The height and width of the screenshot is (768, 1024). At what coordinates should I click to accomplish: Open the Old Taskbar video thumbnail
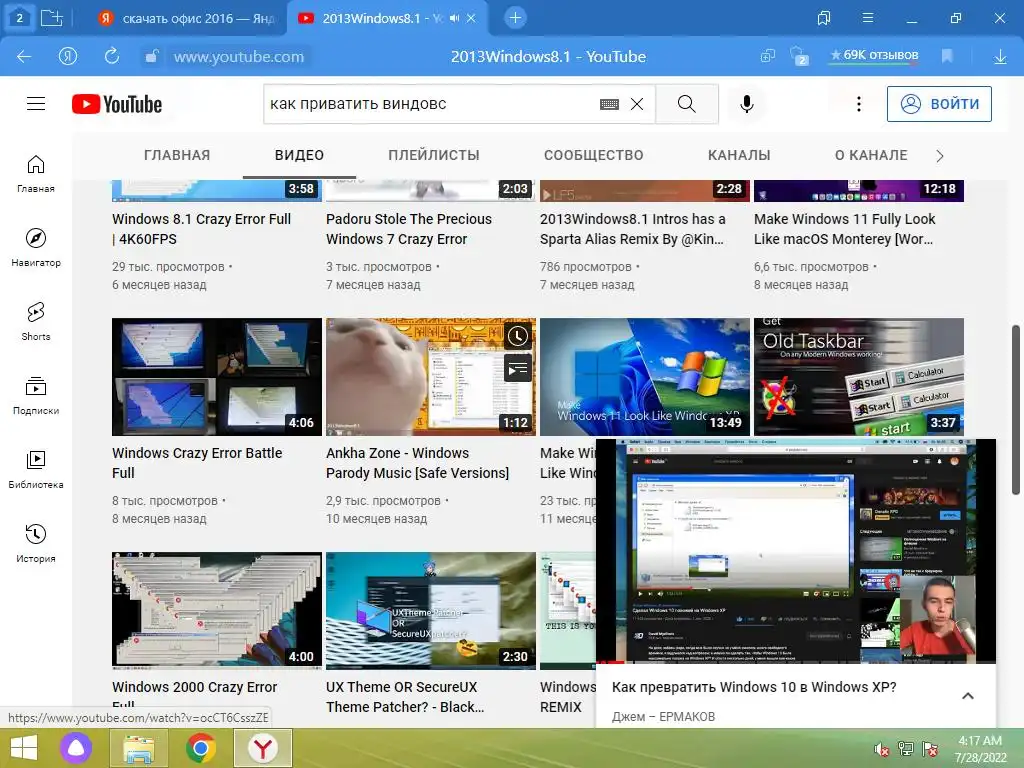click(859, 377)
